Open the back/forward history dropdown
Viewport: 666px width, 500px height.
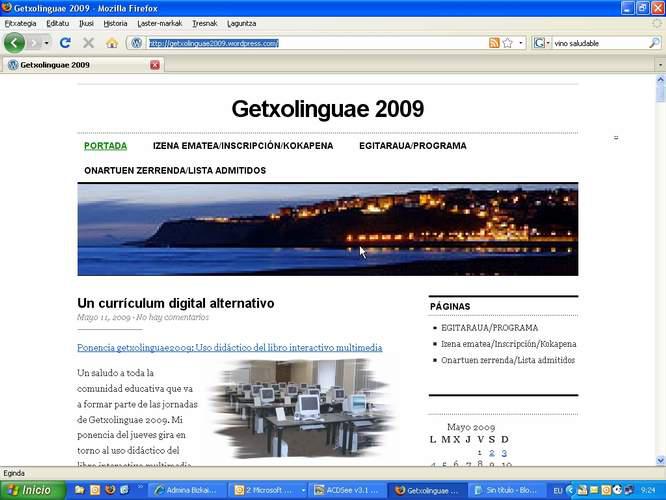tap(46, 43)
